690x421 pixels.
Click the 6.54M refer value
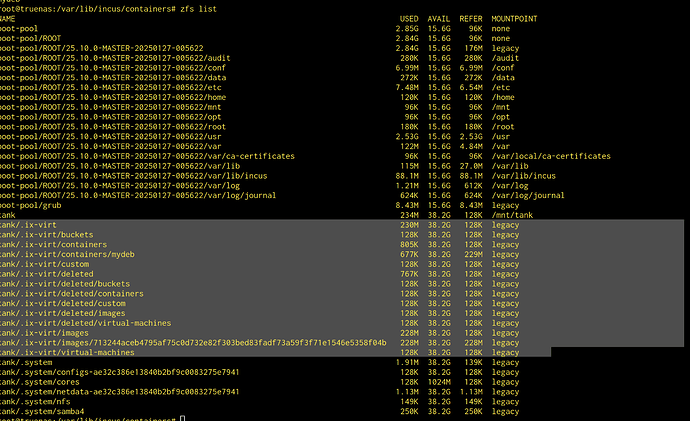pos(471,88)
